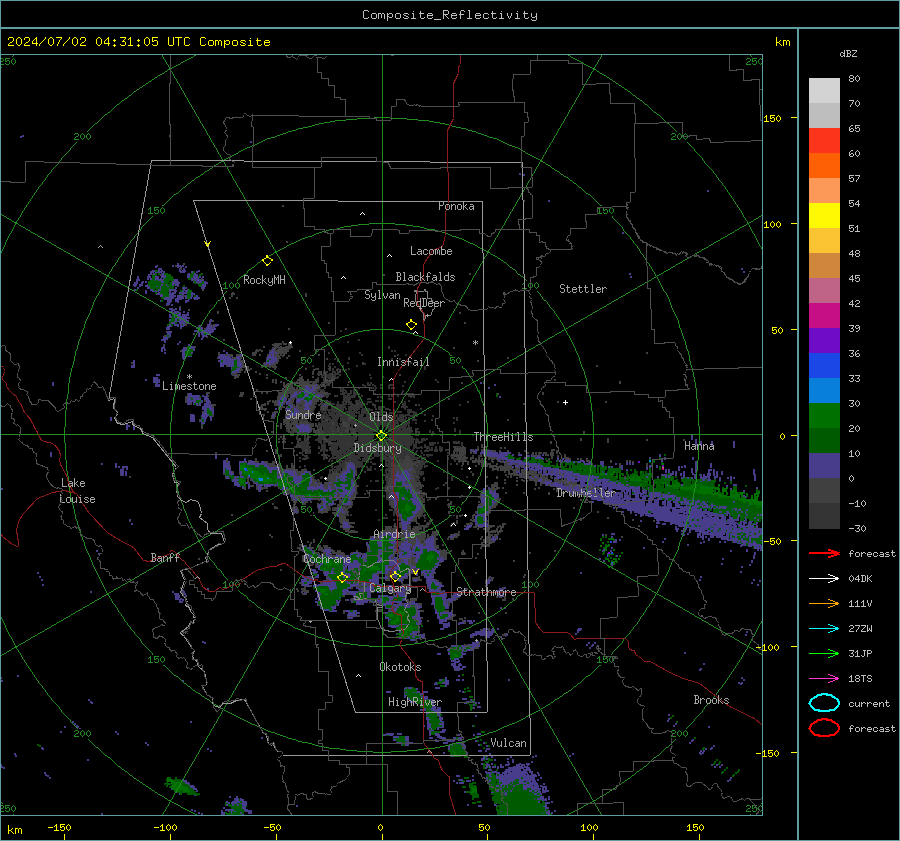
Task: Click the magenta swatch below 42 dBZ
Action: click(x=824, y=316)
